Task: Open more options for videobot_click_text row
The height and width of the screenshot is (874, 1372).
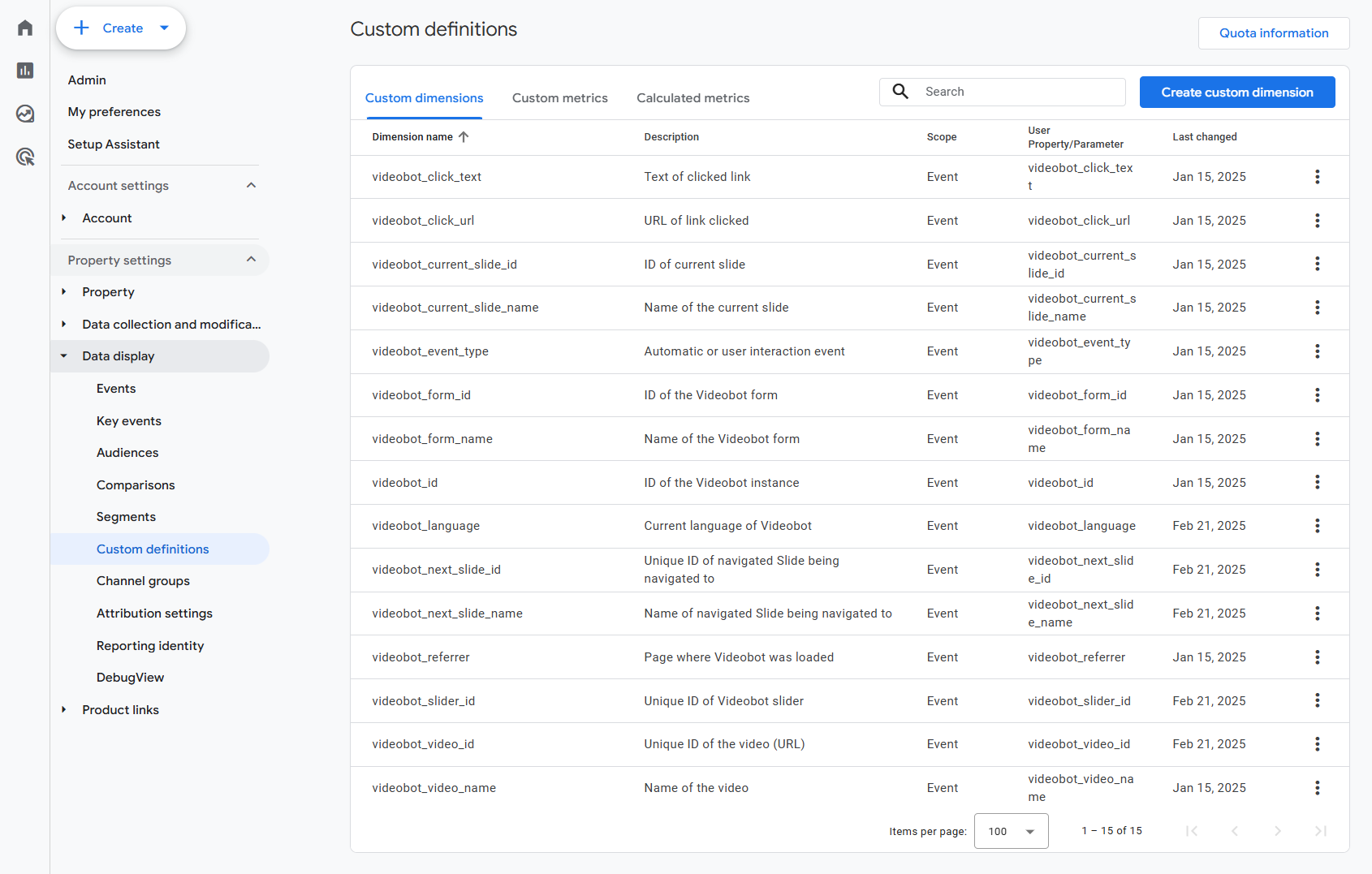Action: pos(1317,177)
